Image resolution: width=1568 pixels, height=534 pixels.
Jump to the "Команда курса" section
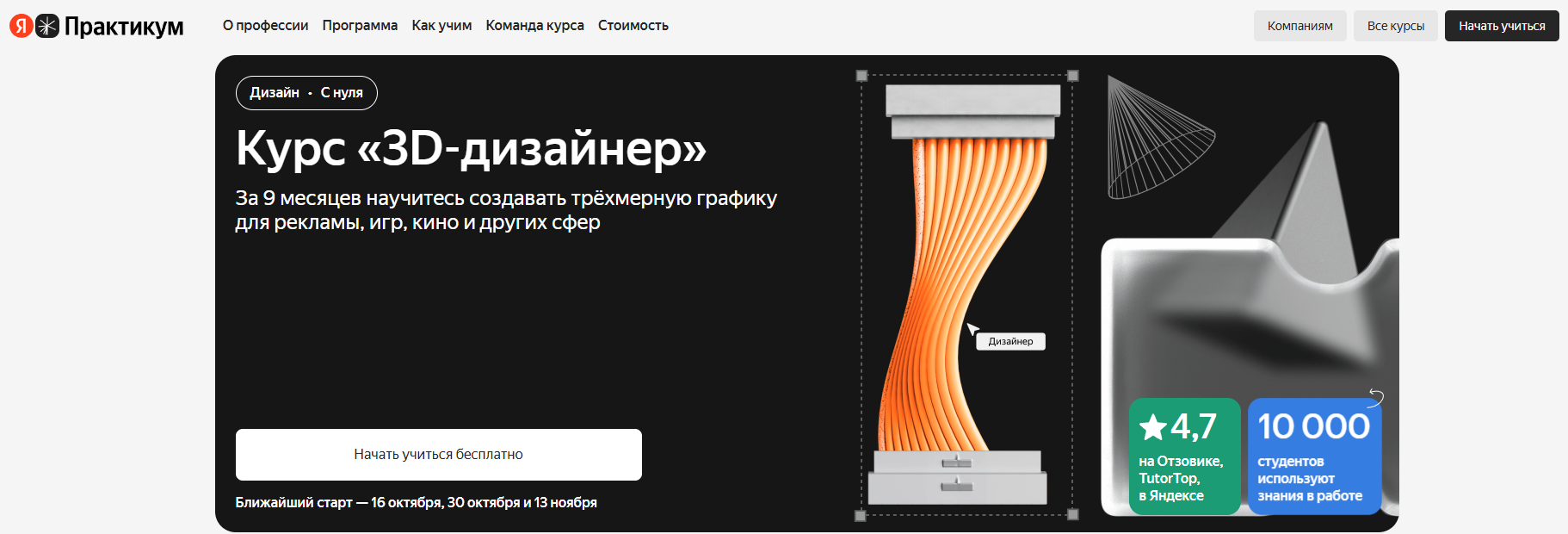534,26
